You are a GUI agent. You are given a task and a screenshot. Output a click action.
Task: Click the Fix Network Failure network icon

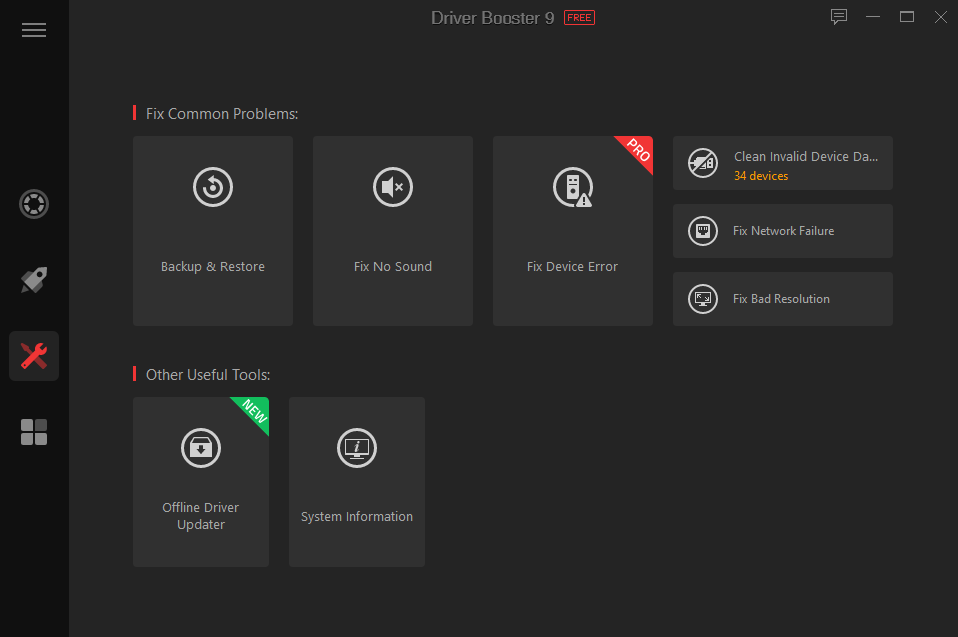[x=702, y=231]
